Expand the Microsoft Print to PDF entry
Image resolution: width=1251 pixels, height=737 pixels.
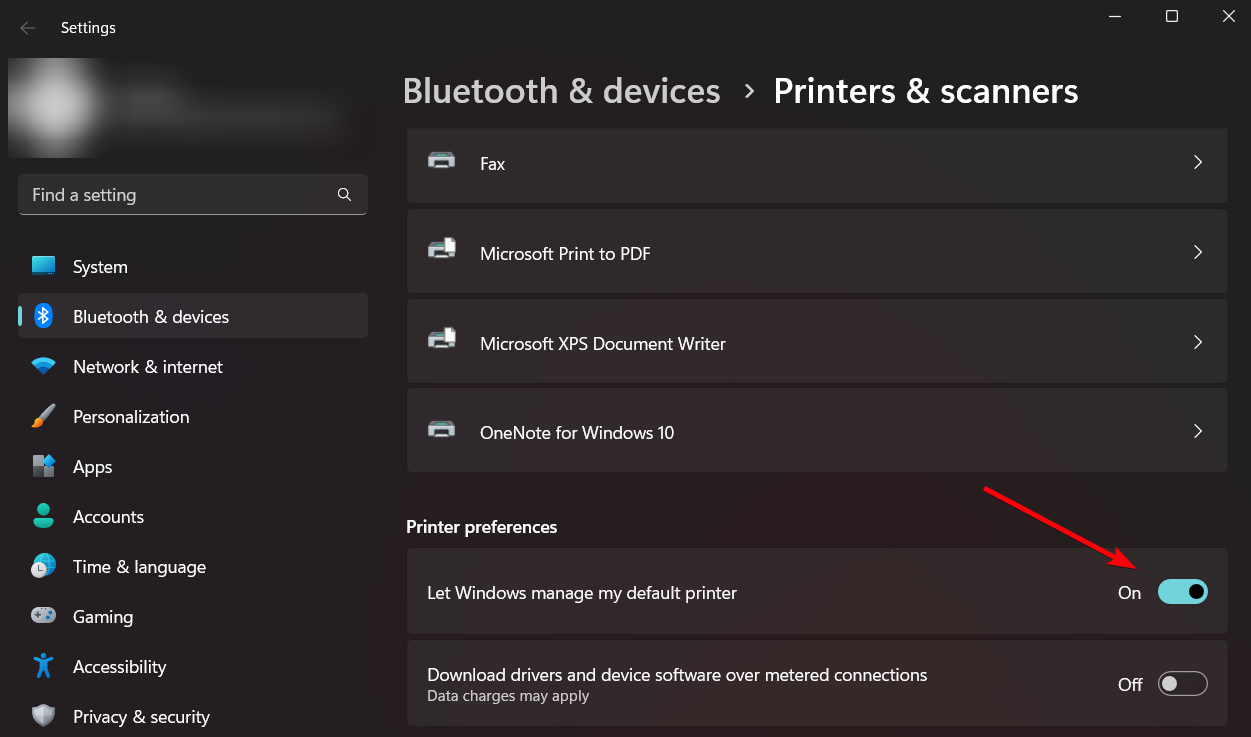tap(1197, 252)
